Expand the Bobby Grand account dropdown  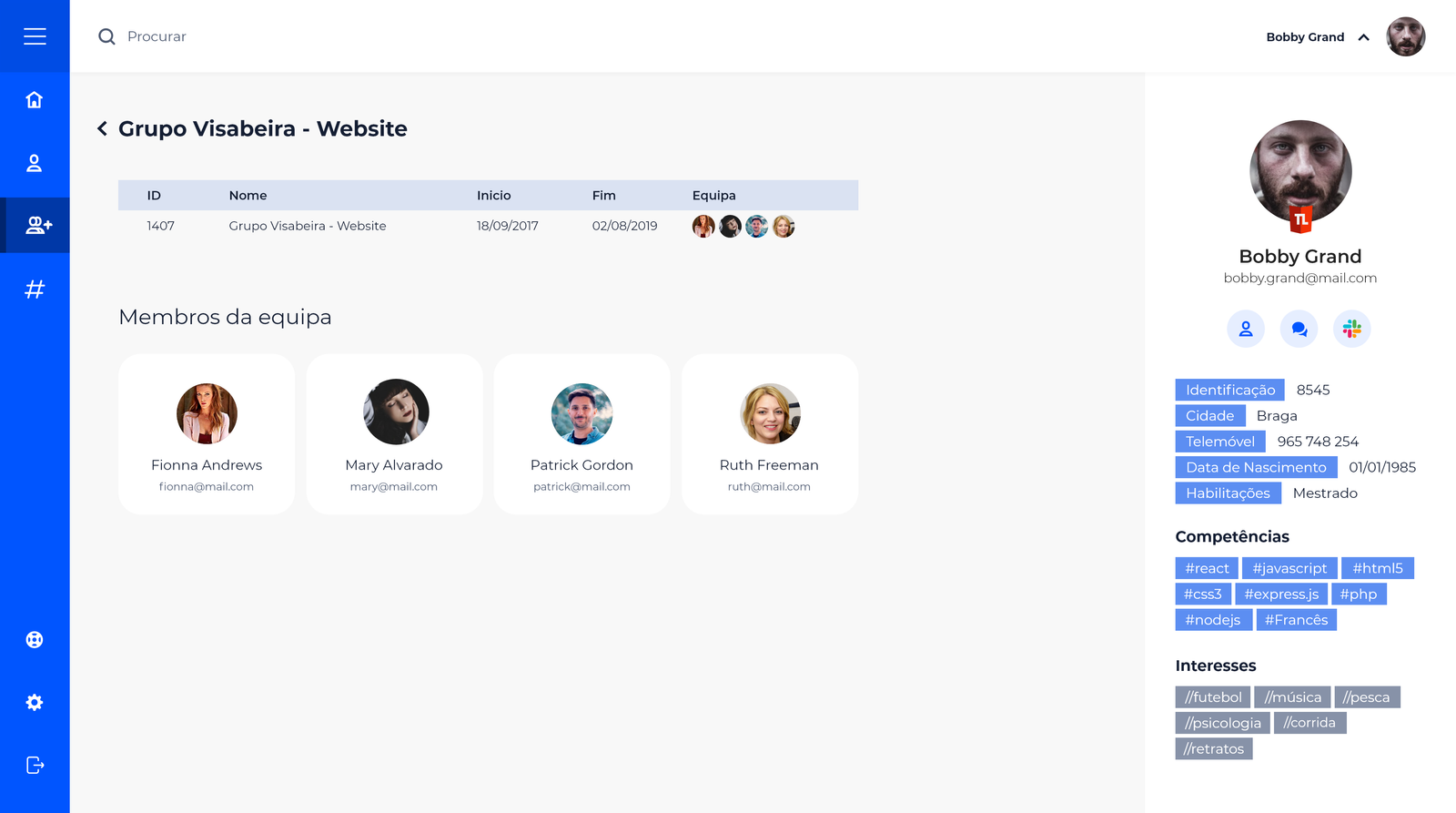click(x=1363, y=37)
